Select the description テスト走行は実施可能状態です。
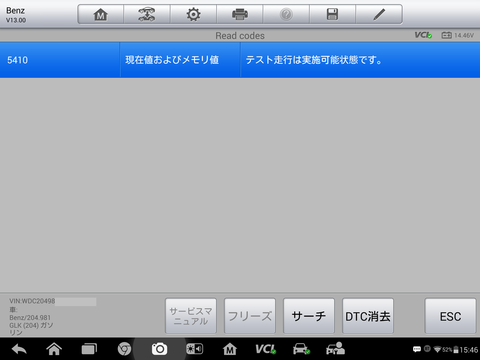The image size is (480, 360). [x=314, y=60]
